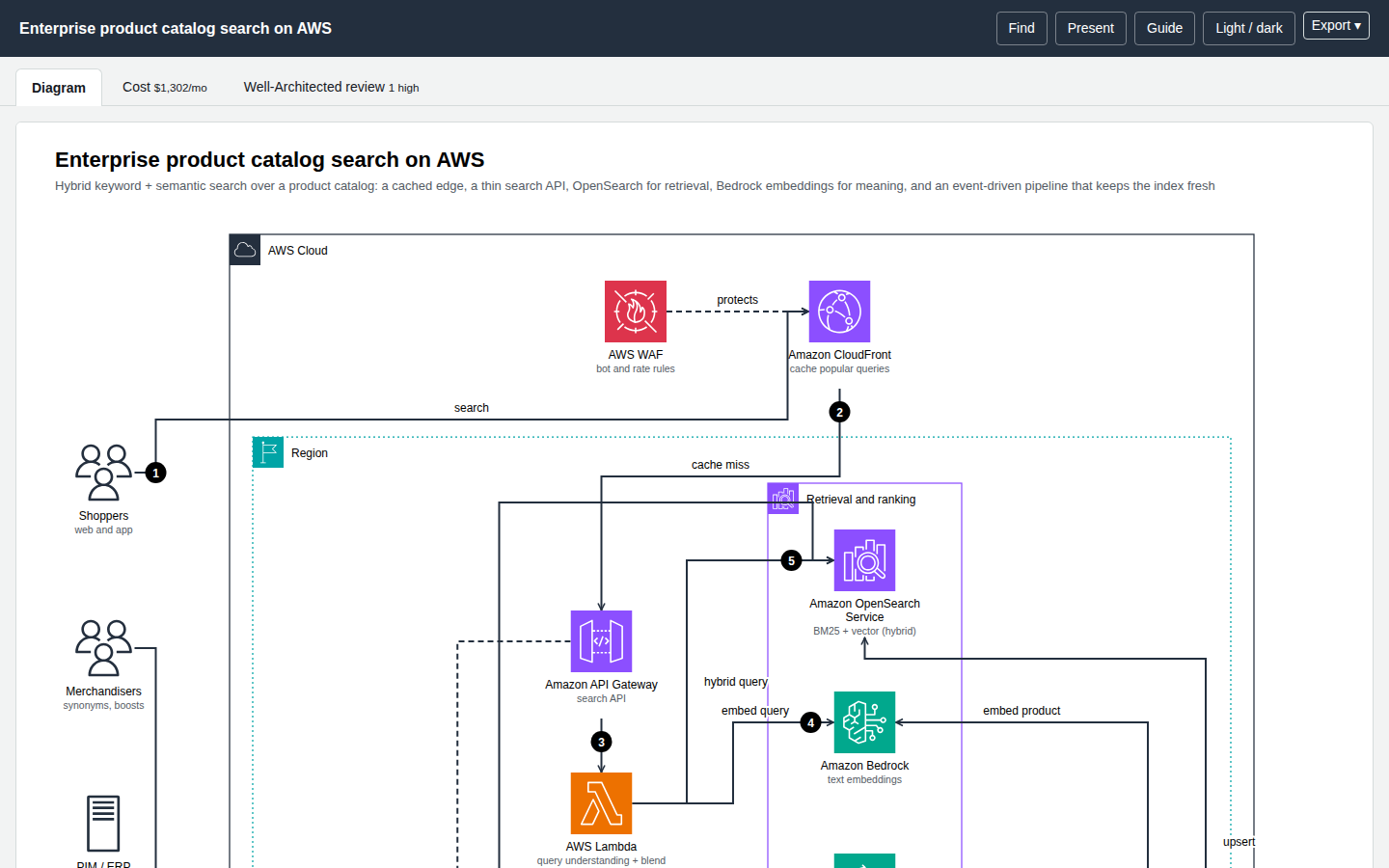Click the 'synonyms, boosts' caption
The image size is (1389, 868).
pos(103,705)
